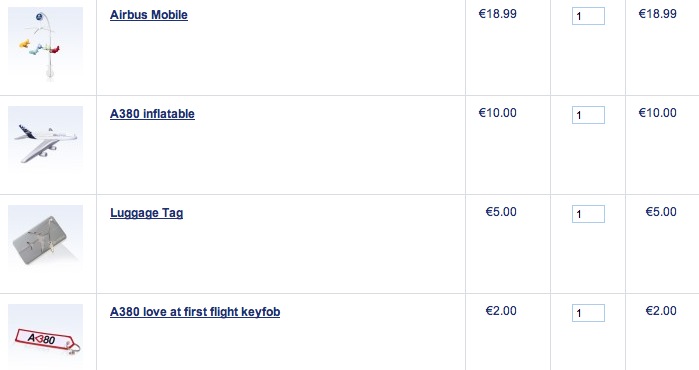Open the Luggage Tag product link
Screen dimensions: 699x370
147,213
